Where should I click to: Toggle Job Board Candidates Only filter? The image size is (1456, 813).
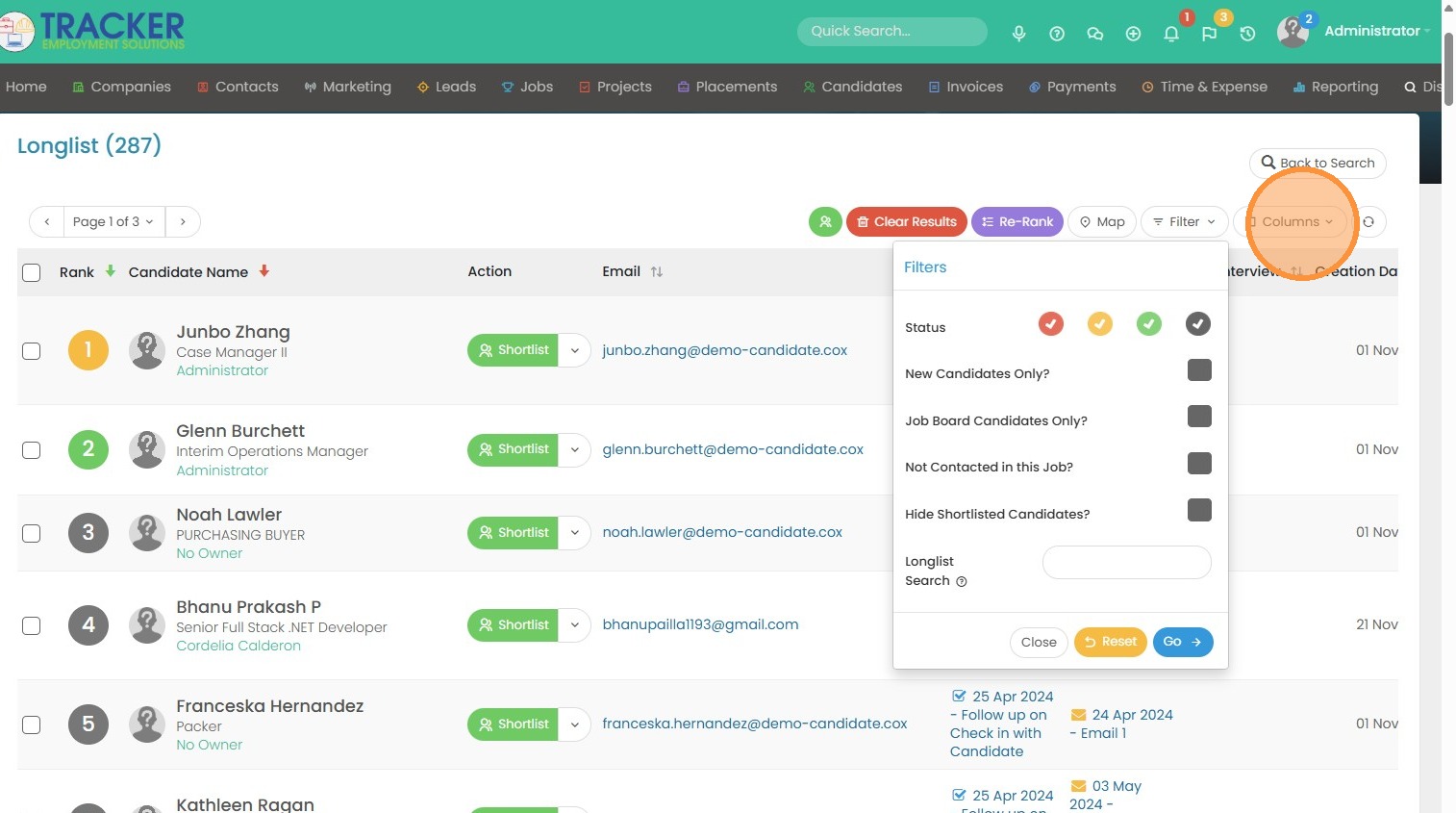pyautogui.click(x=1199, y=417)
